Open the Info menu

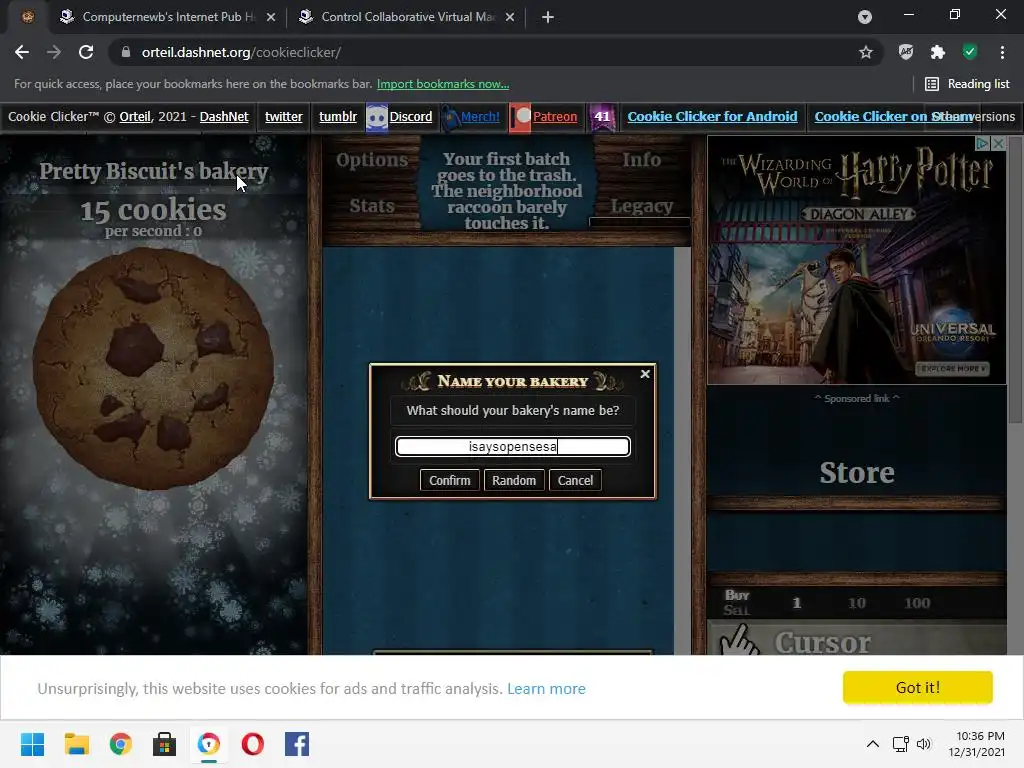(641, 159)
